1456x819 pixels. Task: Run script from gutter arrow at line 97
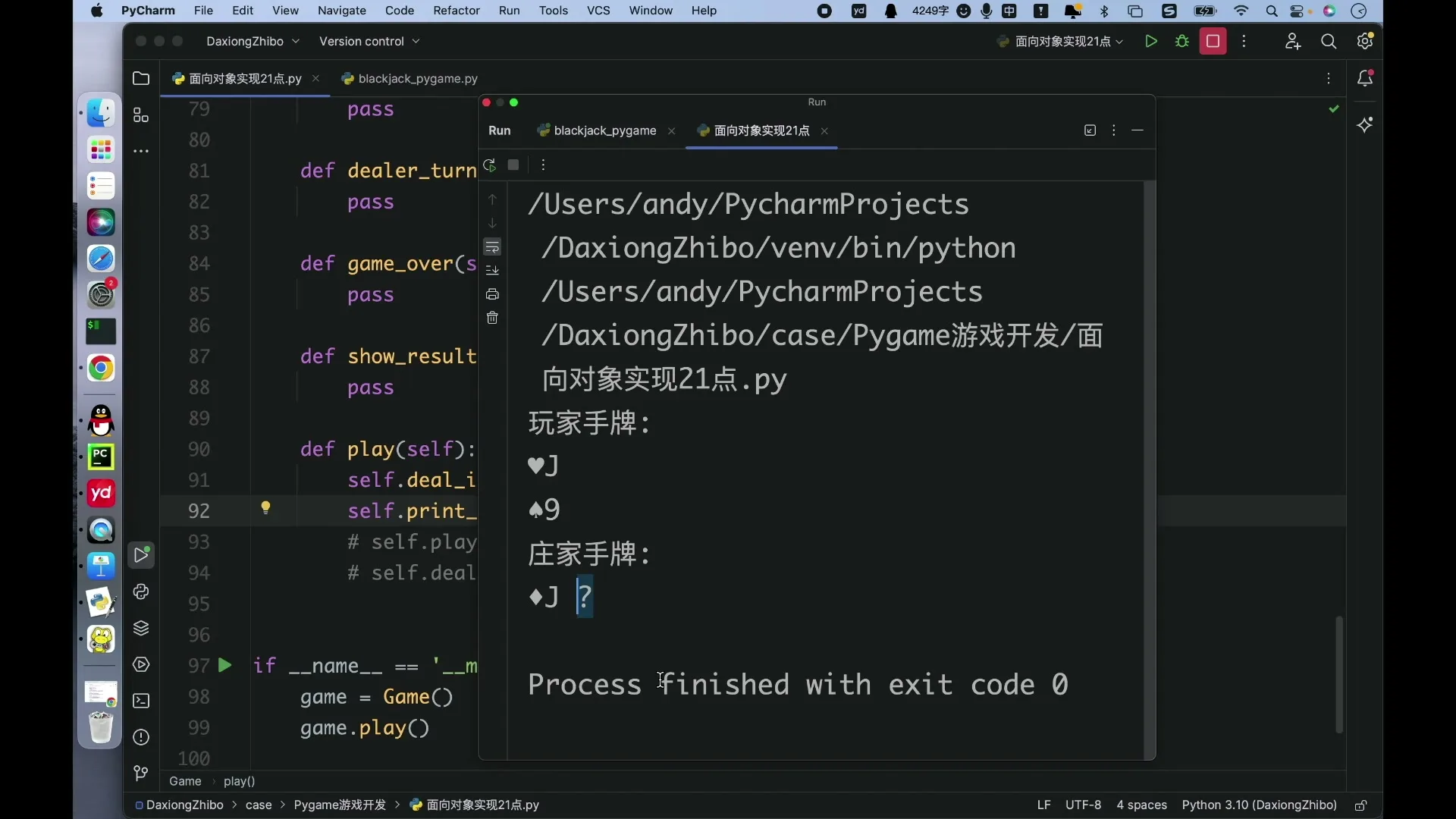tap(224, 666)
